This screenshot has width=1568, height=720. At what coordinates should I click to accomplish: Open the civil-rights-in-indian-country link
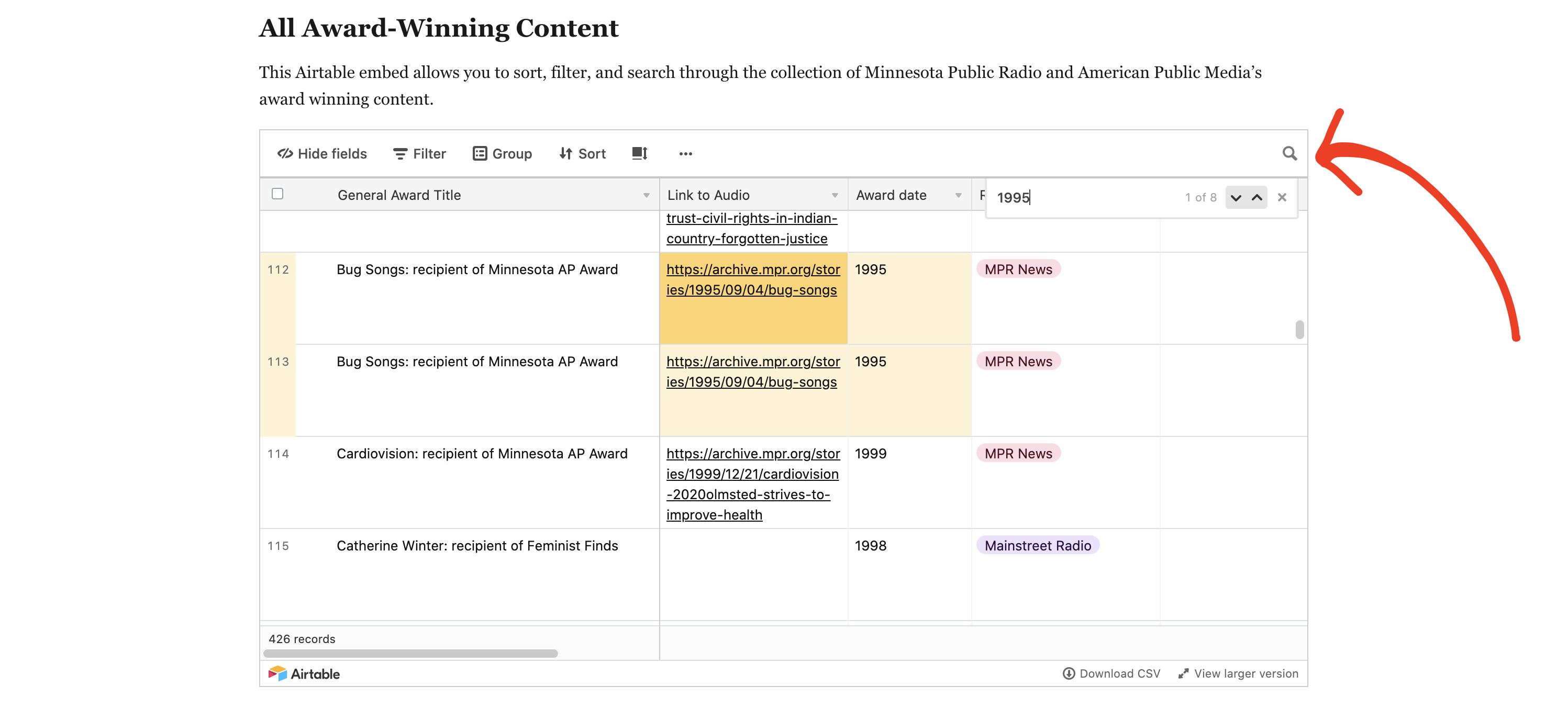coord(752,228)
